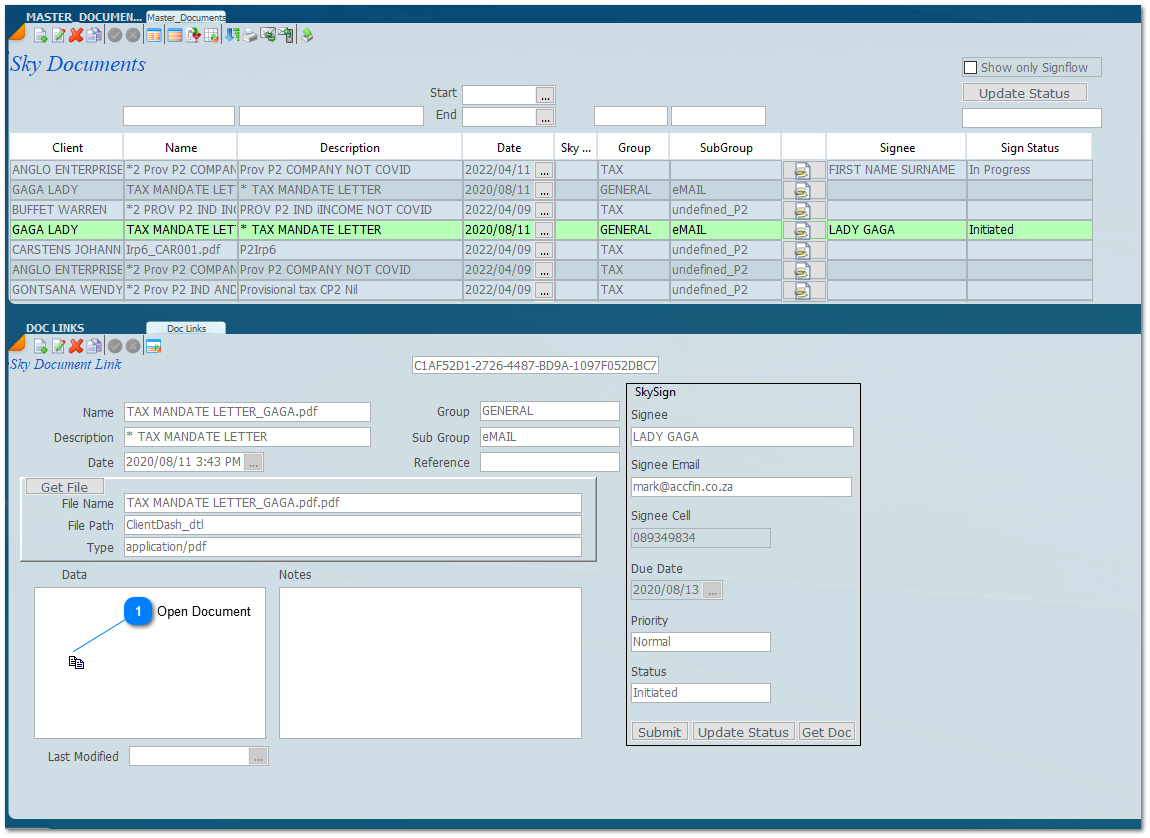1150x838 pixels.
Task: Click the blue sort arrow icon in top toolbar
Action: click(232, 35)
